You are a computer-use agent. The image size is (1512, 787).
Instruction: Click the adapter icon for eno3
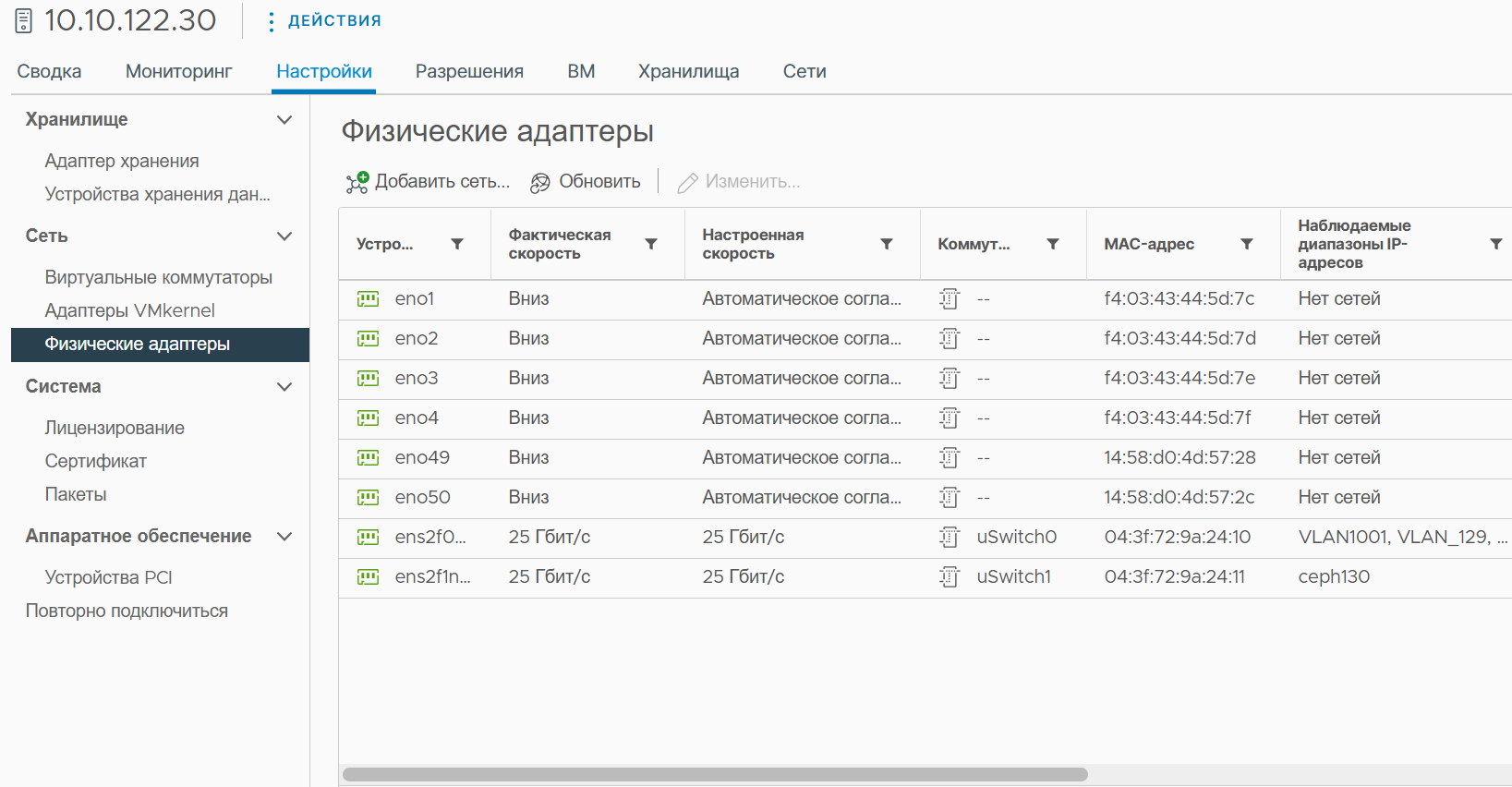pos(368,379)
